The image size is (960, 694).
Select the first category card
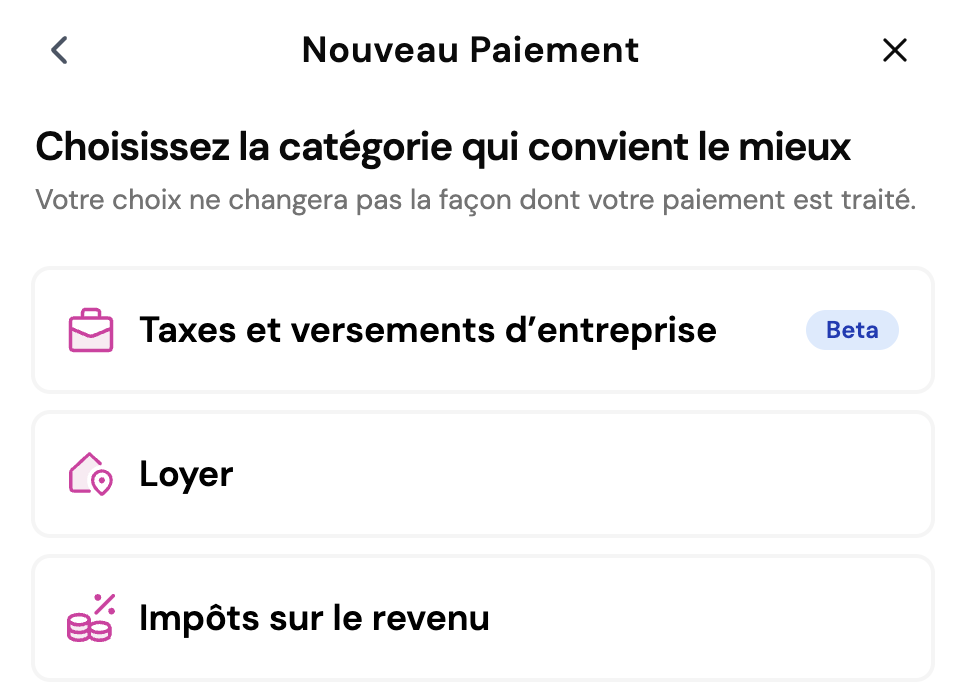[483, 330]
